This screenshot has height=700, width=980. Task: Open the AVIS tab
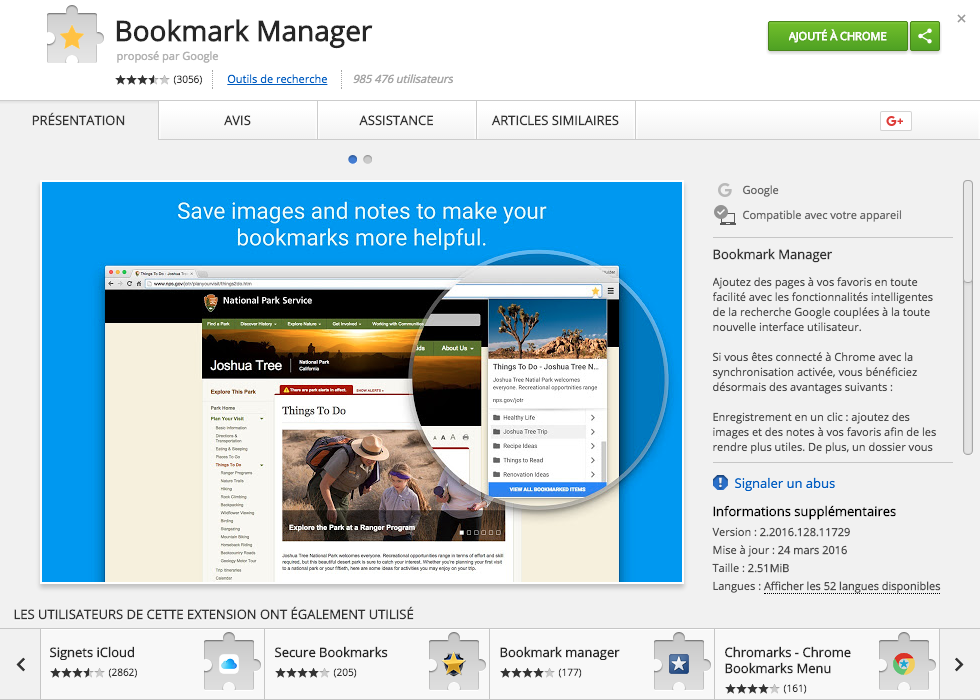pyautogui.click(x=238, y=120)
